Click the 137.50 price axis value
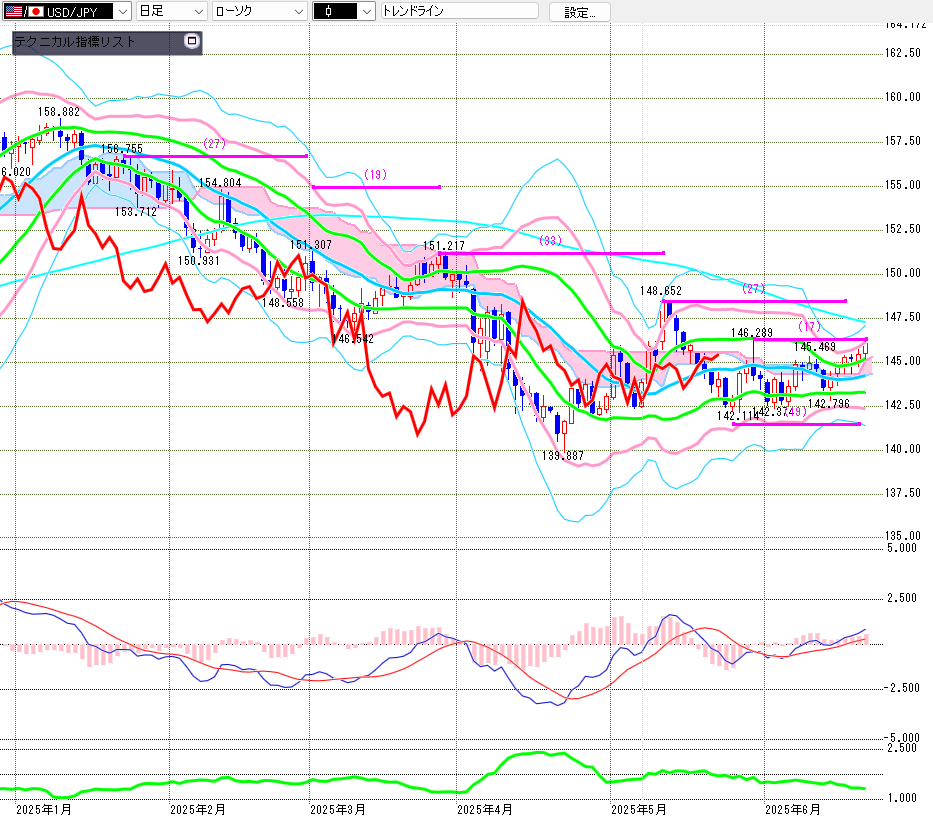 tap(903, 493)
